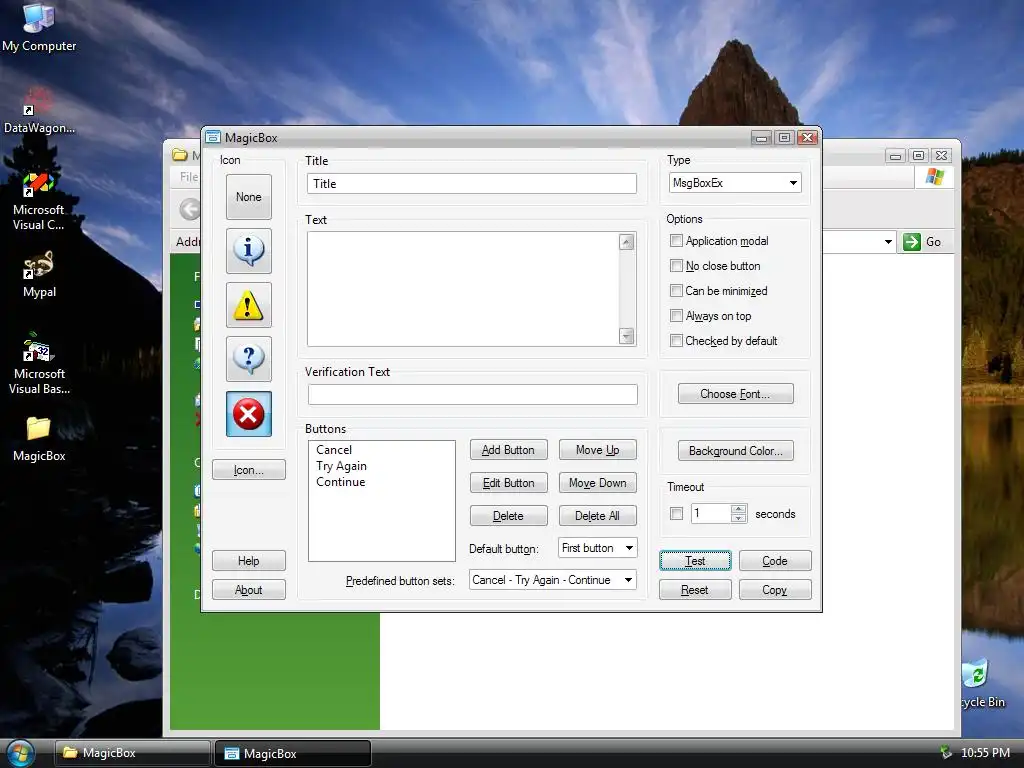Switch to MagicBox app taskbar item
1024x768 pixels.
tap(293, 753)
